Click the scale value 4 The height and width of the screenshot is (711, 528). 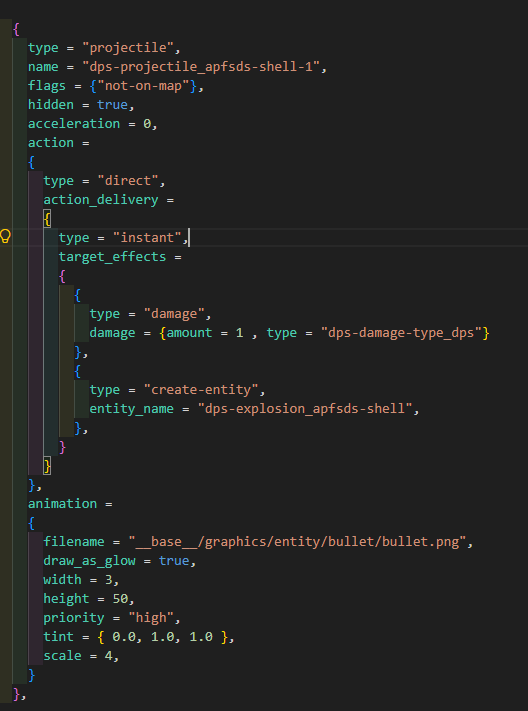coord(108,656)
